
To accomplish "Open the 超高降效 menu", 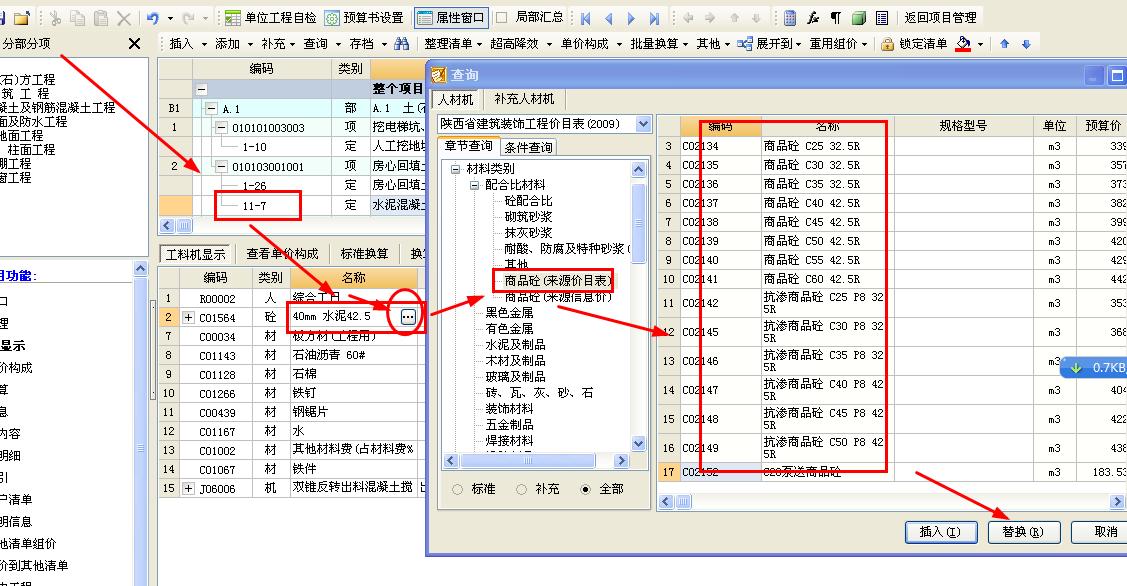I will pyautogui.click(x=521, y=44).
